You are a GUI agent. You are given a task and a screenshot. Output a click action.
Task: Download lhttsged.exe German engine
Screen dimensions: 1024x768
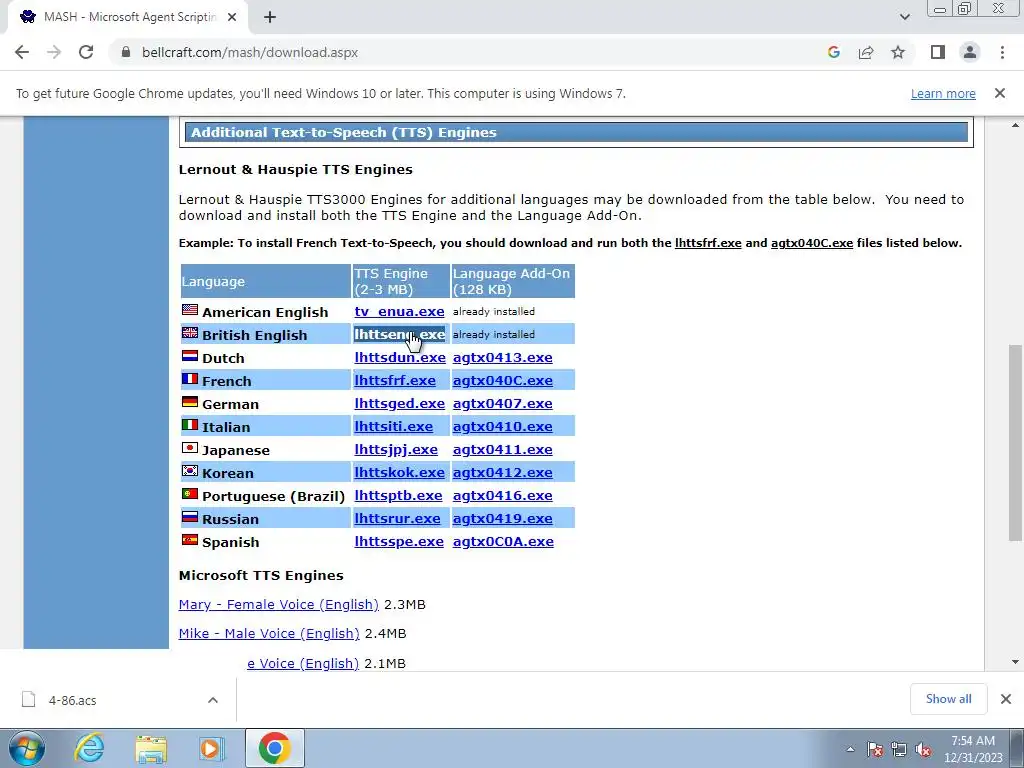tap(399, 404)
